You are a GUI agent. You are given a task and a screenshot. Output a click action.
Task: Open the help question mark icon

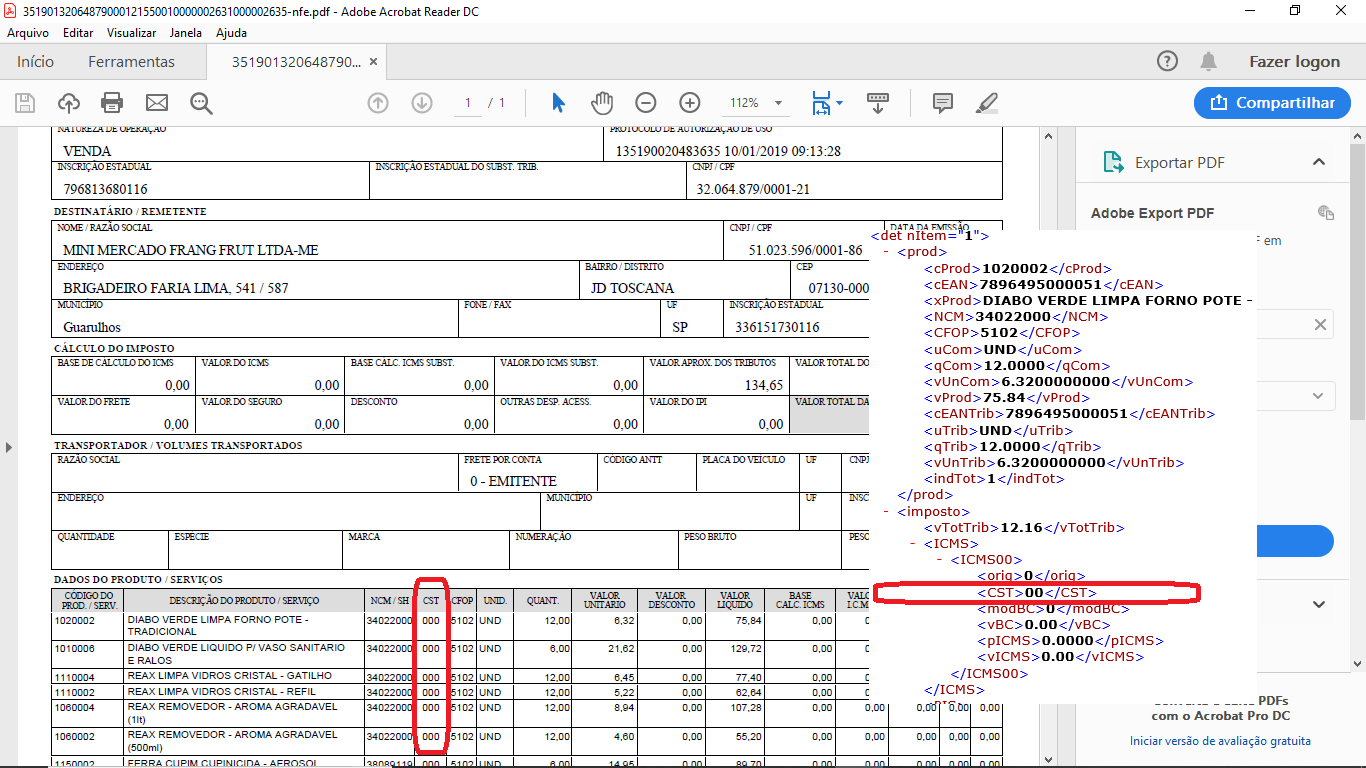pos(1167,61)
